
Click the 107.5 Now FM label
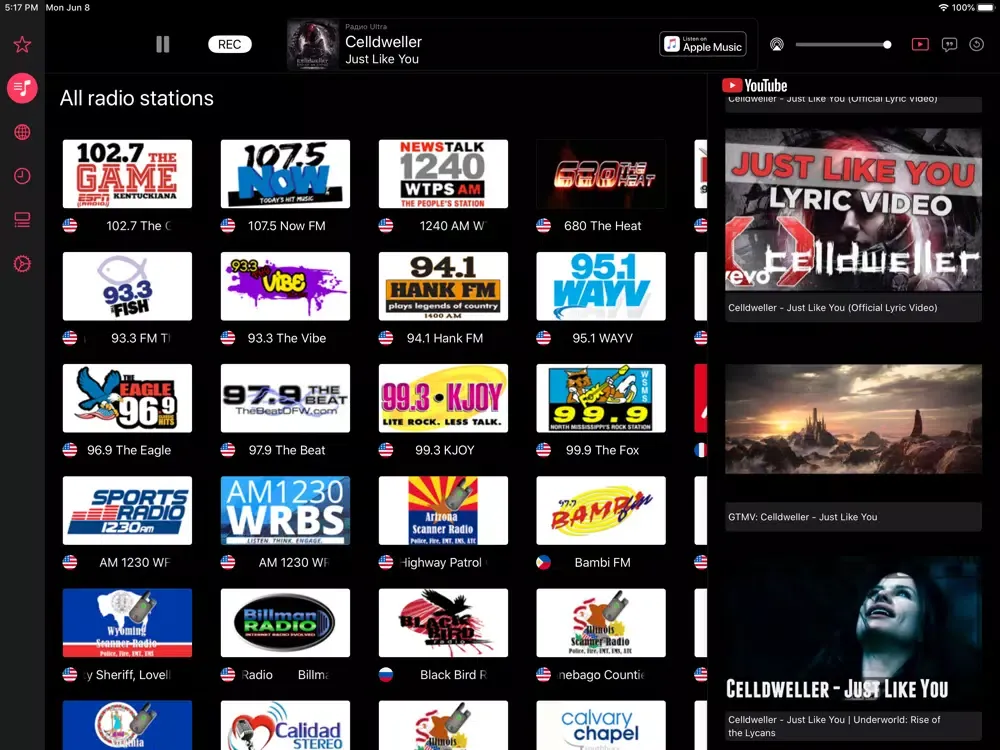pos(286,226)
